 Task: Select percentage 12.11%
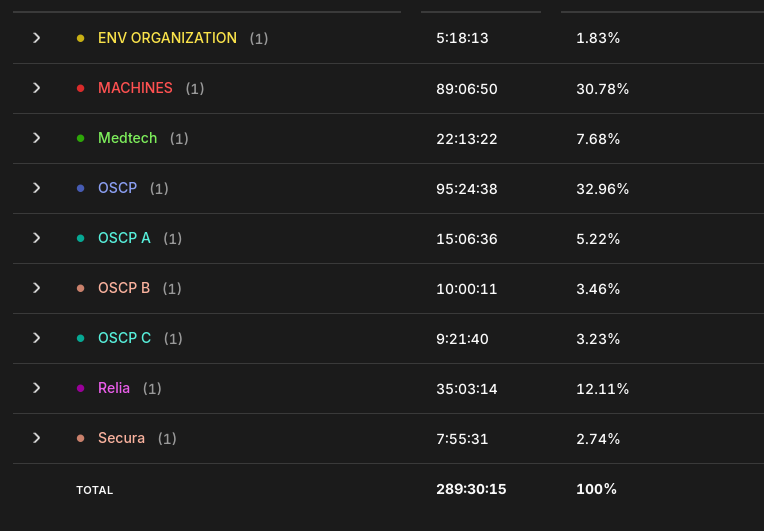coord(602,389)
